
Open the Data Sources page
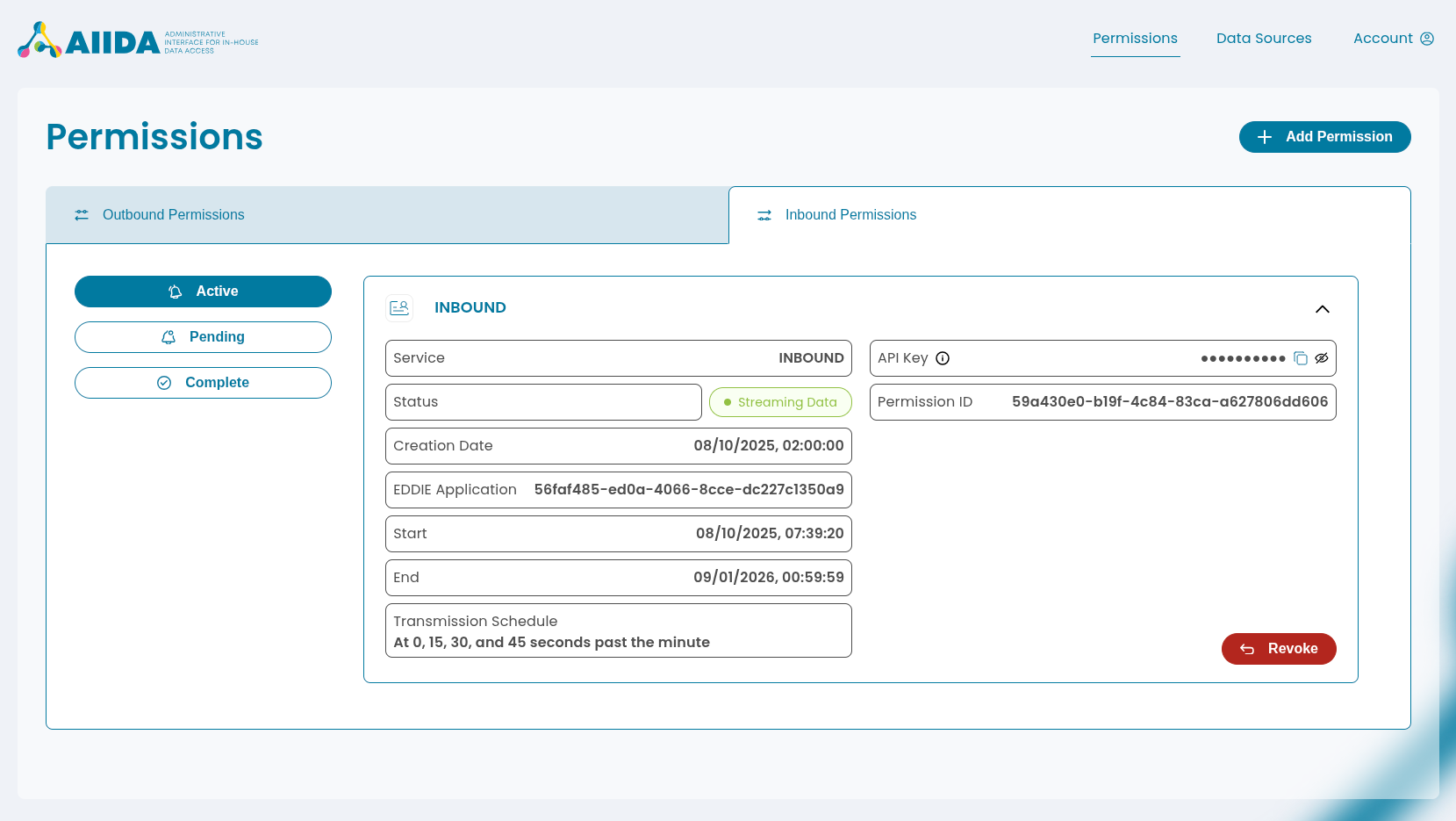(x=1264, y=38)
